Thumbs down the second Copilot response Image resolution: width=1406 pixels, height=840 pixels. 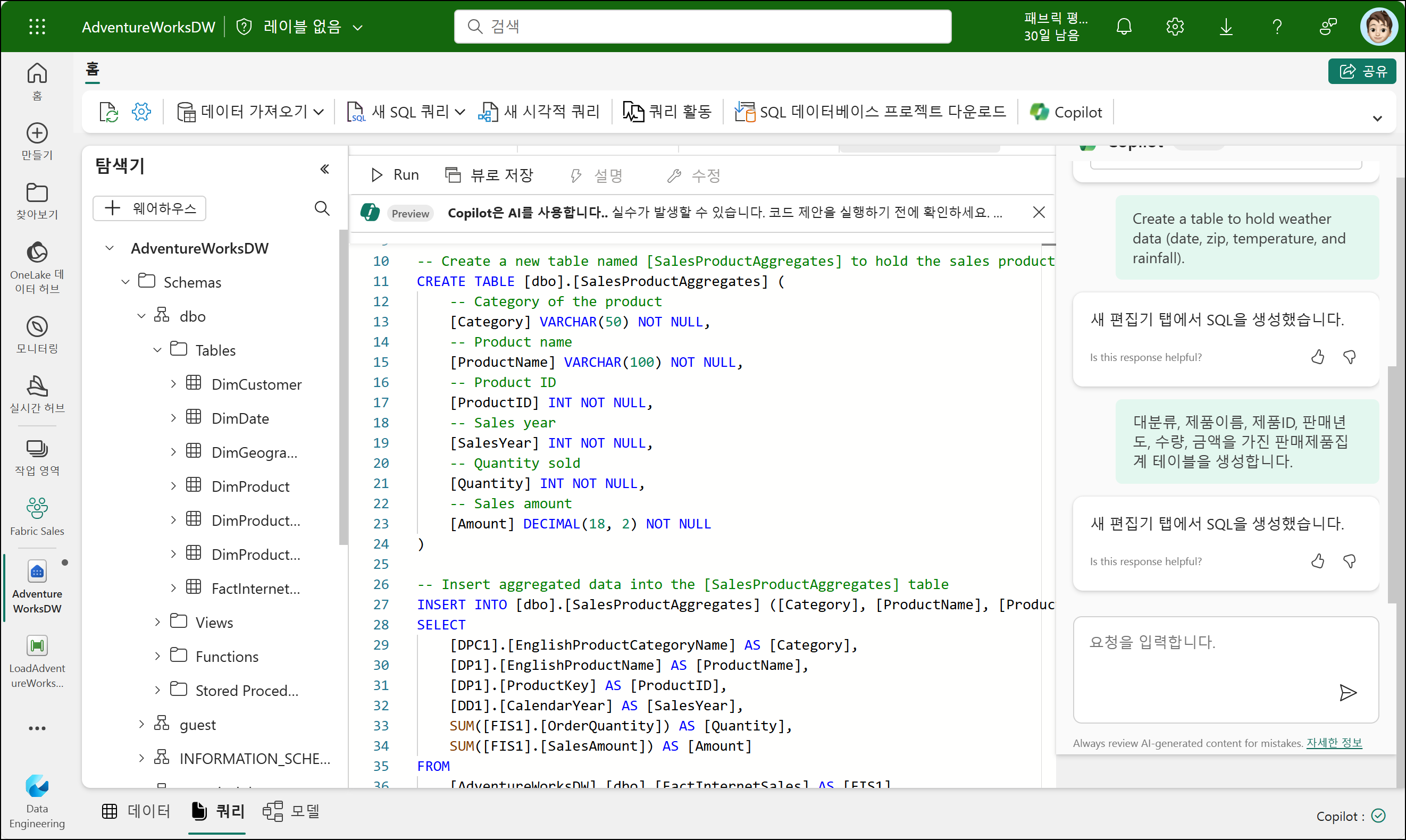[x=1350, y=561]
